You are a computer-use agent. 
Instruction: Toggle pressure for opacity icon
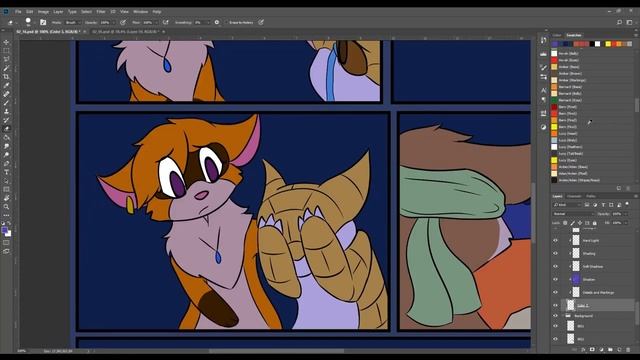pos(123,22)
